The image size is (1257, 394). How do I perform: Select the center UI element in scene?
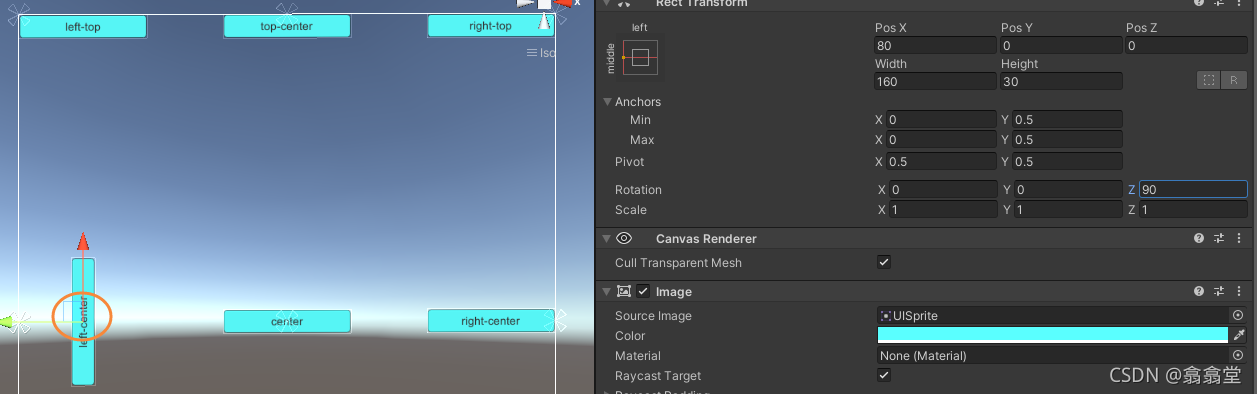point(287,321)
